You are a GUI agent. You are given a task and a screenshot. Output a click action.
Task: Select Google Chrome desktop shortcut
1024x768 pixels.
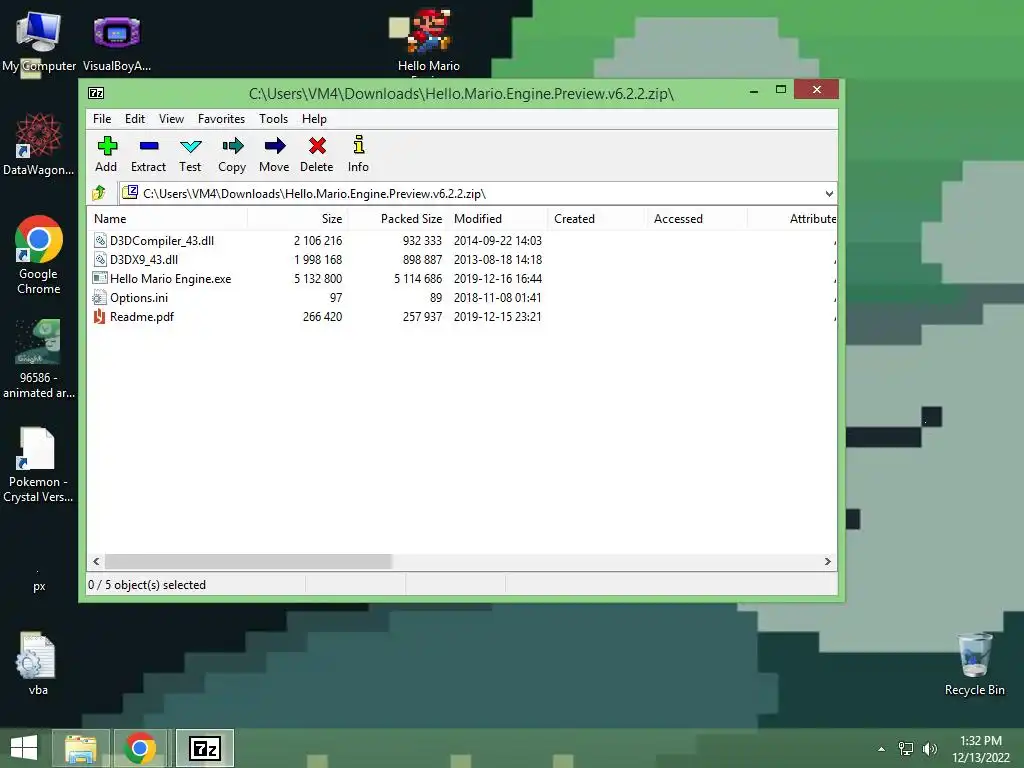(39, 255)
